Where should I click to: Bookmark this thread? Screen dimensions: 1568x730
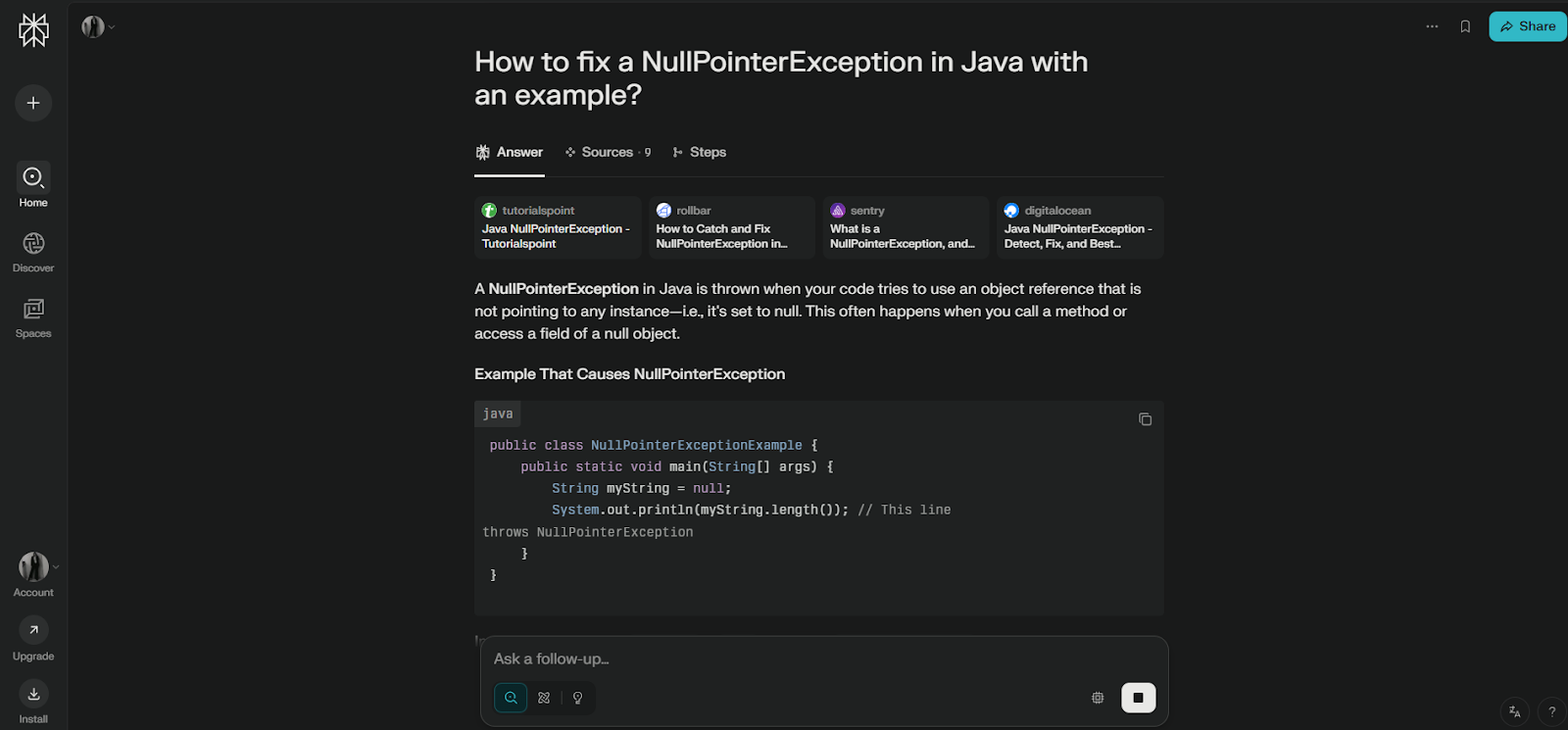(x=1465, y=26)
